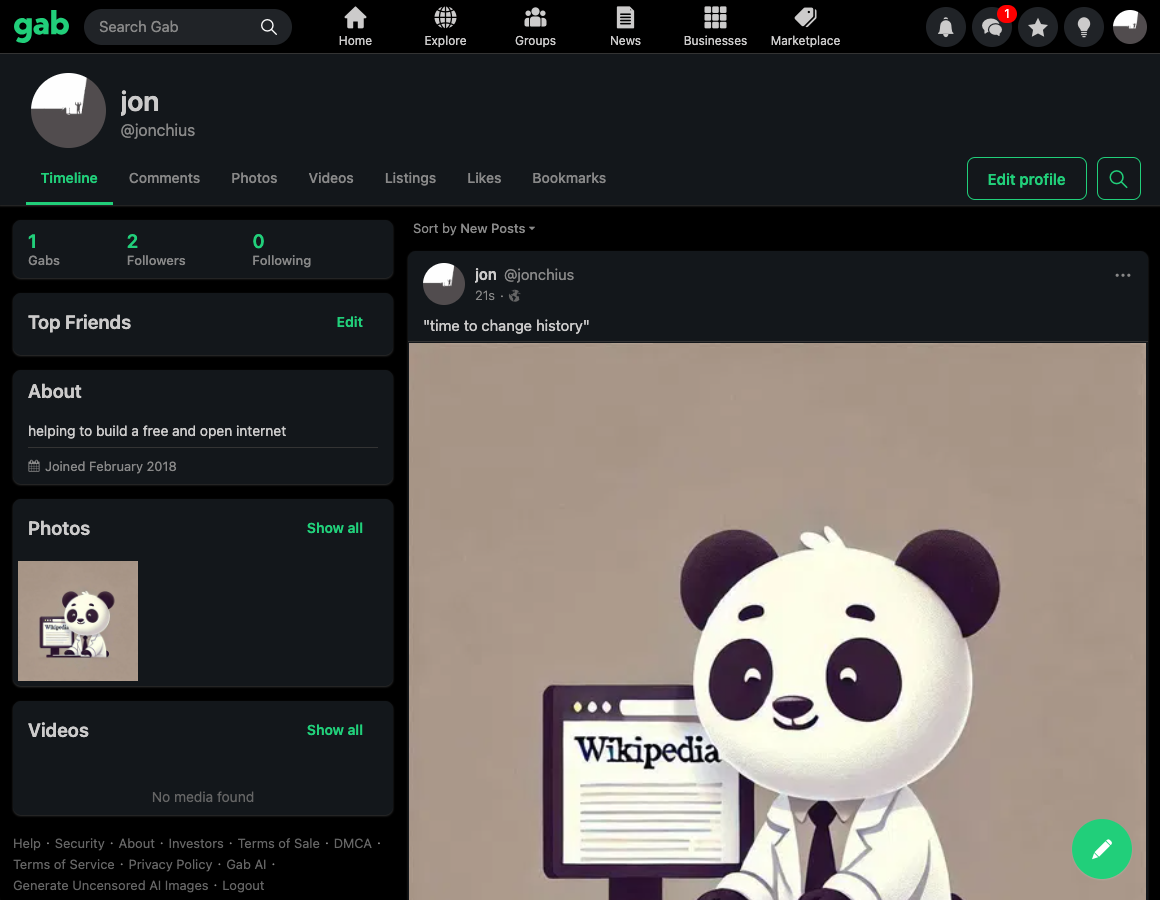1160x900 pixels.
Task: Open the About footer link
Action: click(137, 844)
